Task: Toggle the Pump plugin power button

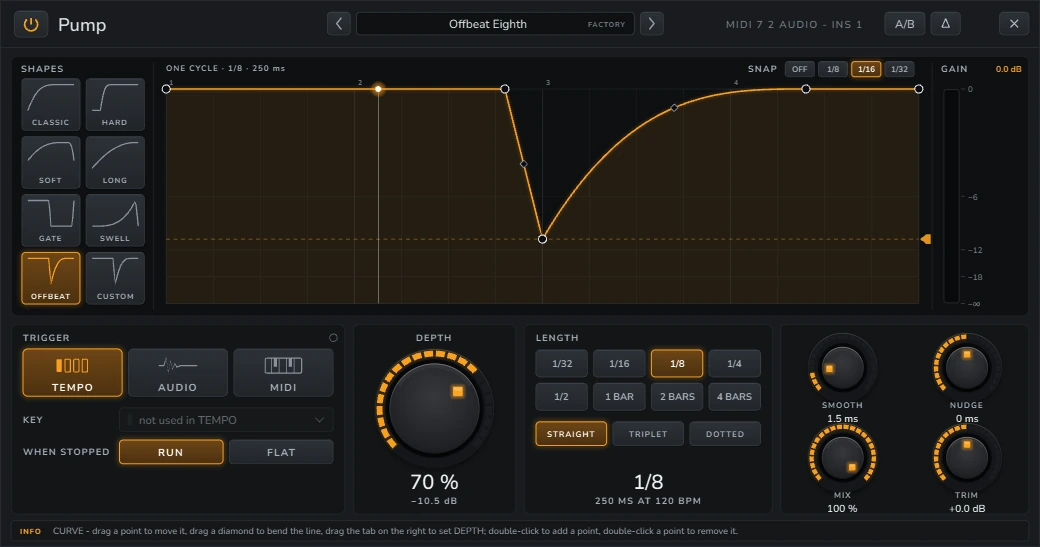Action: (31, 25)
